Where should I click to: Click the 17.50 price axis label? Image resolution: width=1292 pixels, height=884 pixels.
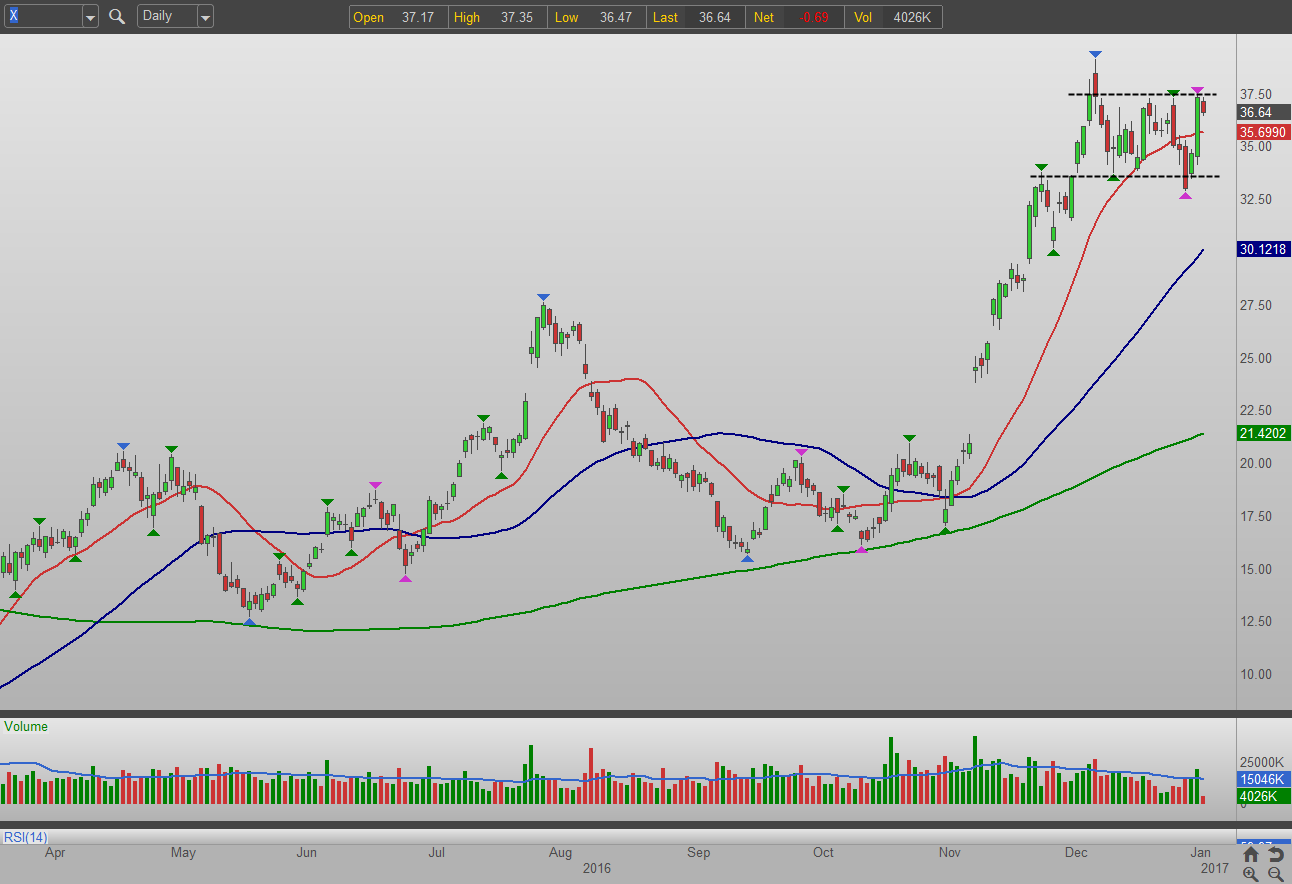[1257, 516]
